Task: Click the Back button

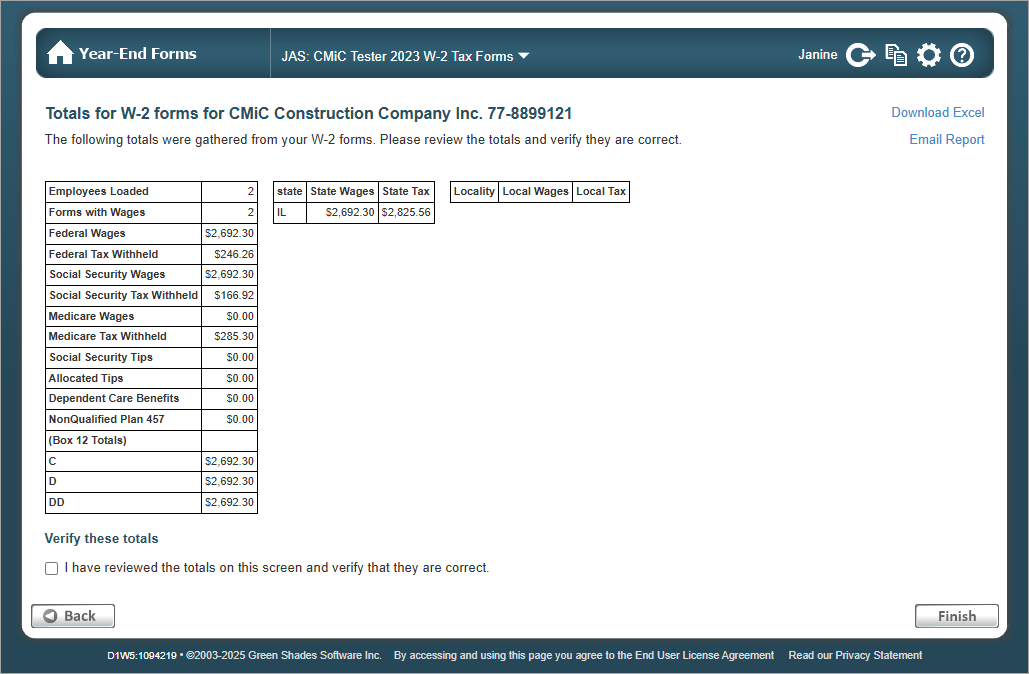Action: pyautogui.click(x=73, y=616)
